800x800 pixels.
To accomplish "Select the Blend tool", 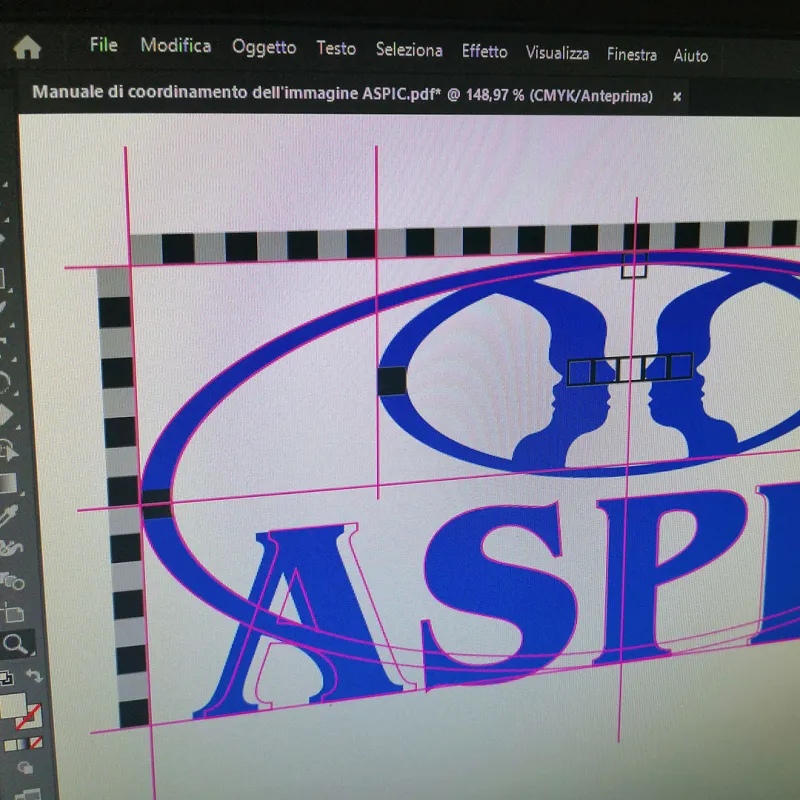I will pyautogui.click(x=12, y=580).
